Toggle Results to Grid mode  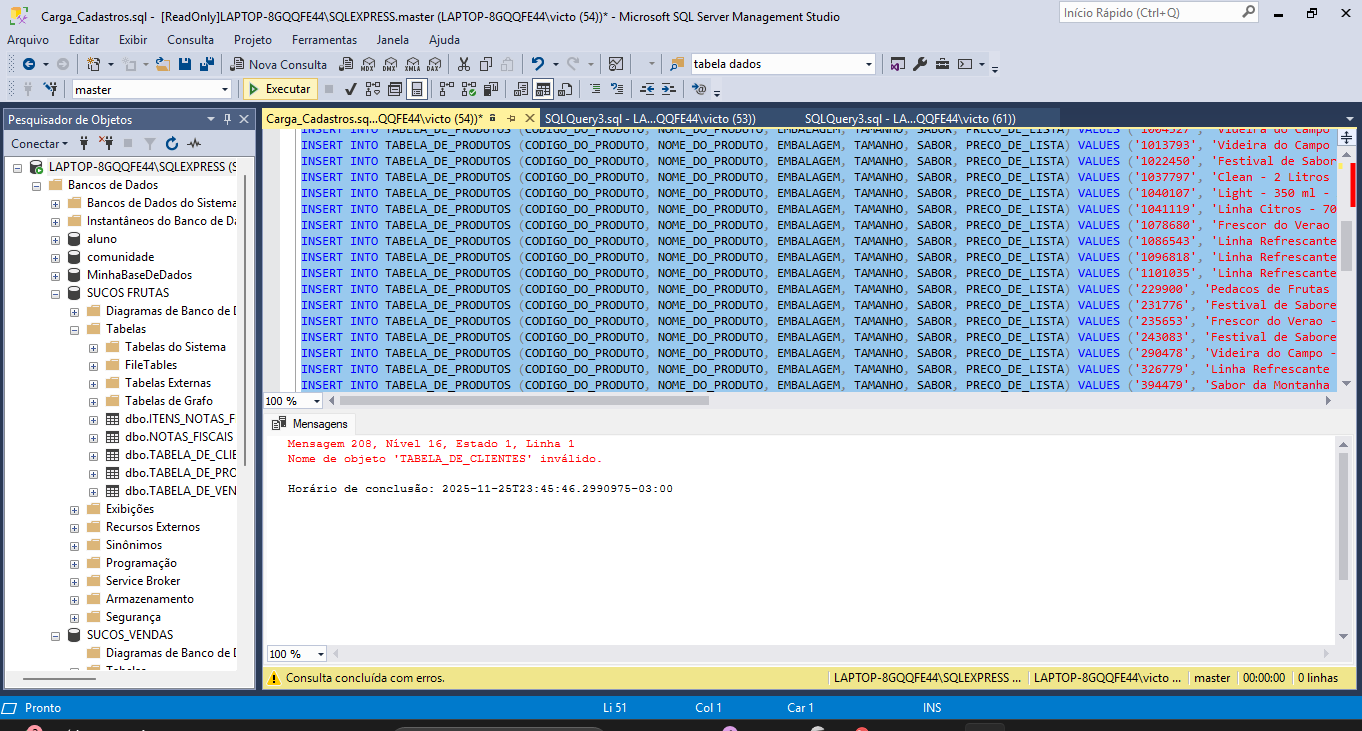(x=542, y=89)
